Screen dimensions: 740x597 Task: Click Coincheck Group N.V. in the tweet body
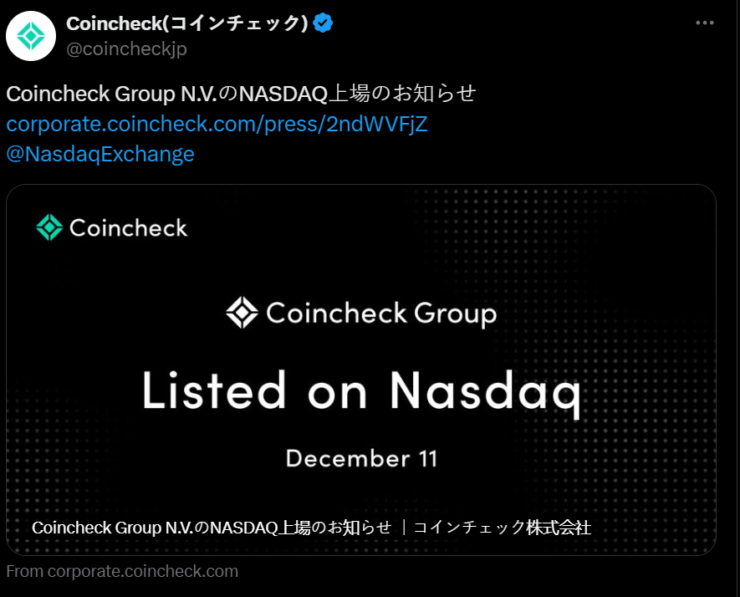(111, 94)
